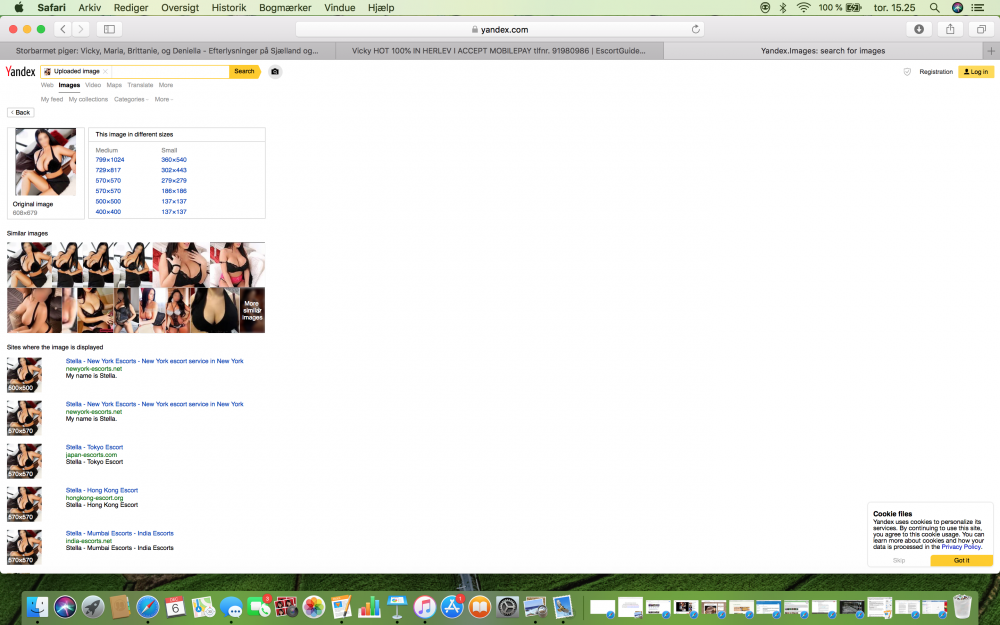Open the More link beside Translate
The width and height of the screenshot is (1000, 625).
[x=166, y=86]
